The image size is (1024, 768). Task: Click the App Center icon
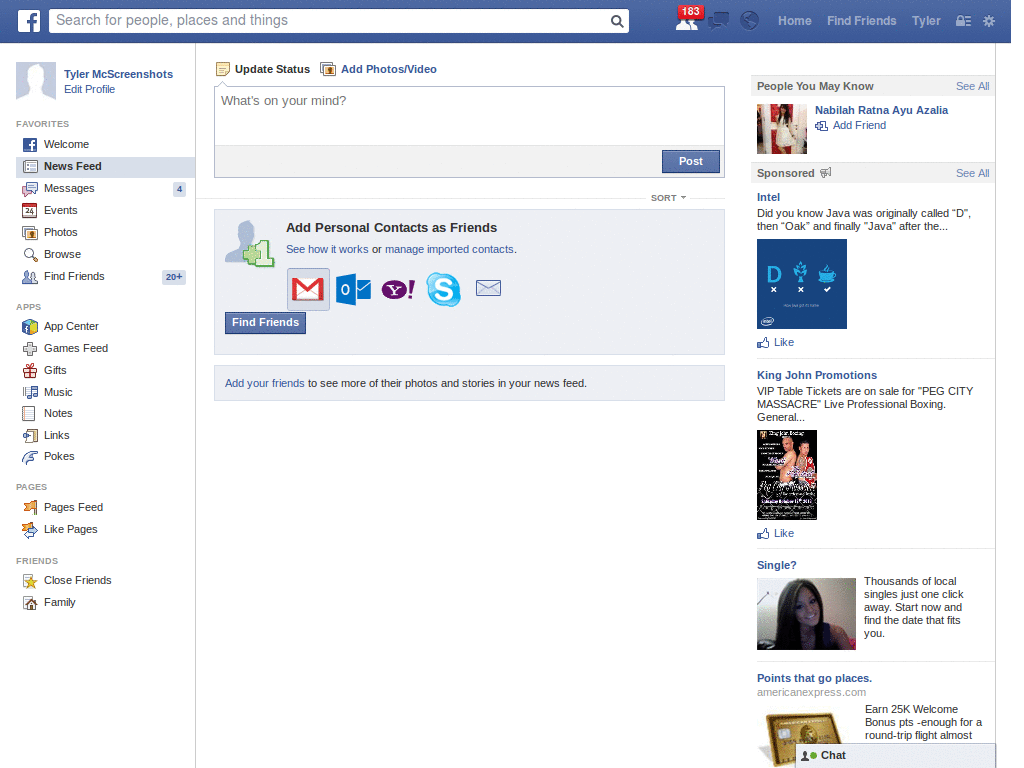[x=29, y=327]
